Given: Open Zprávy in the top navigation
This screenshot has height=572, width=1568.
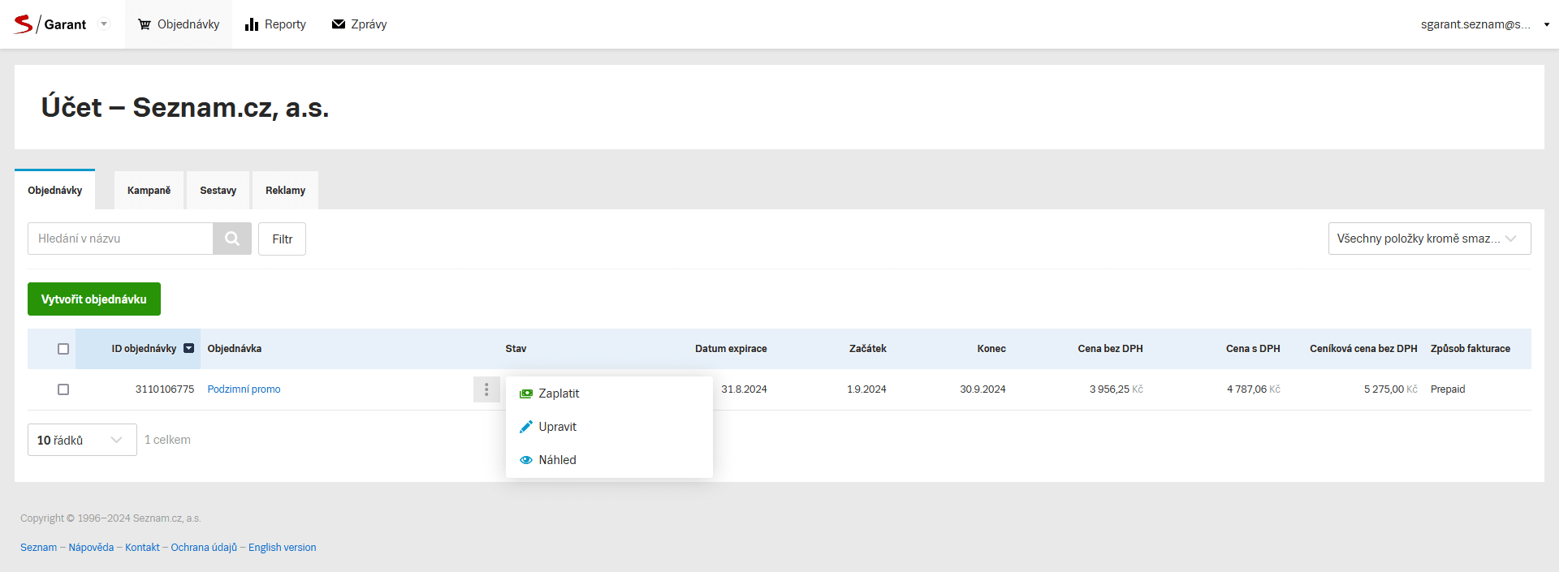Looking at the screenshot, I should coord(359,24).
